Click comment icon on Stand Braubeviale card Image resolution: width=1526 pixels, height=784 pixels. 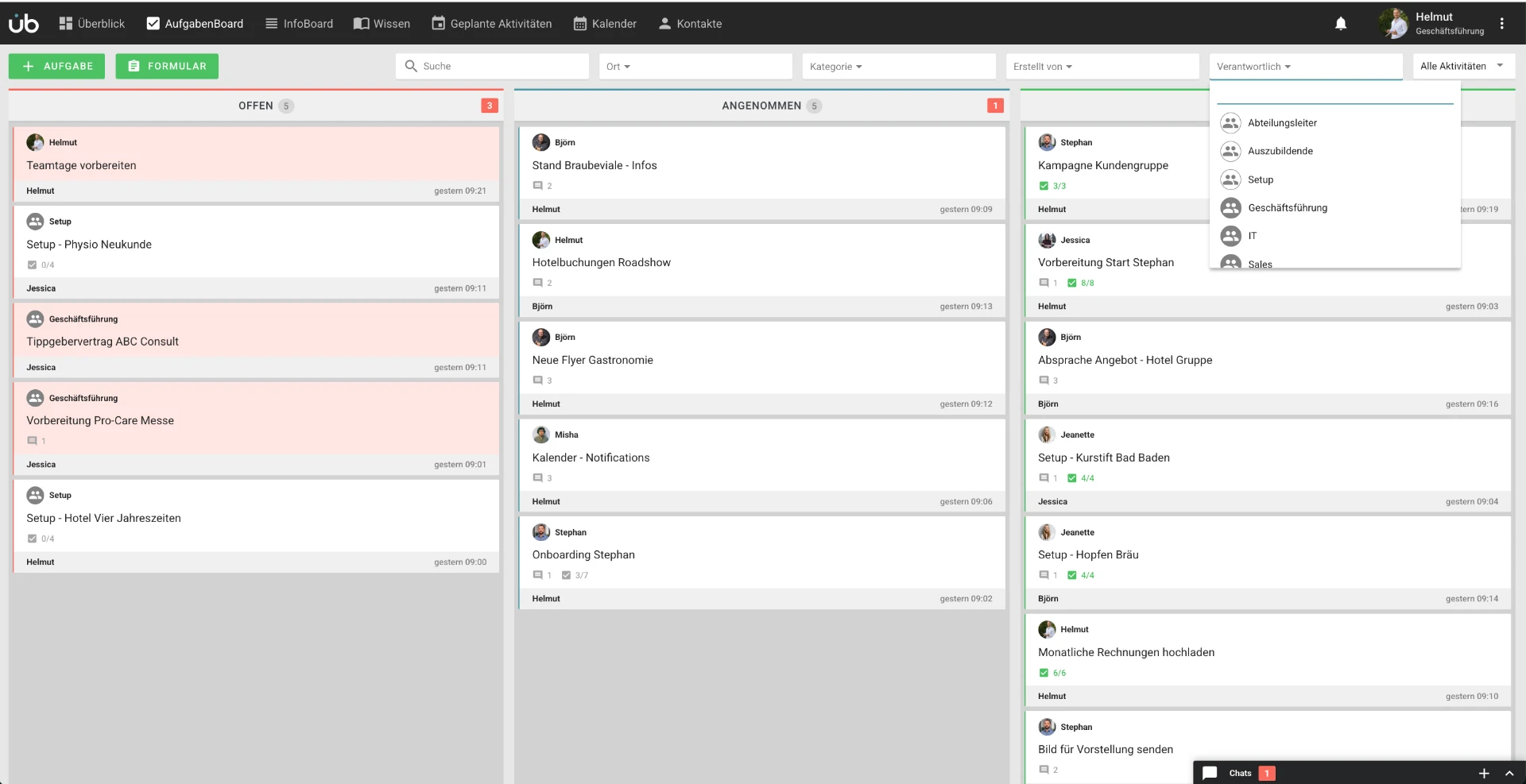pyautogui.click(x=538, y=186)
